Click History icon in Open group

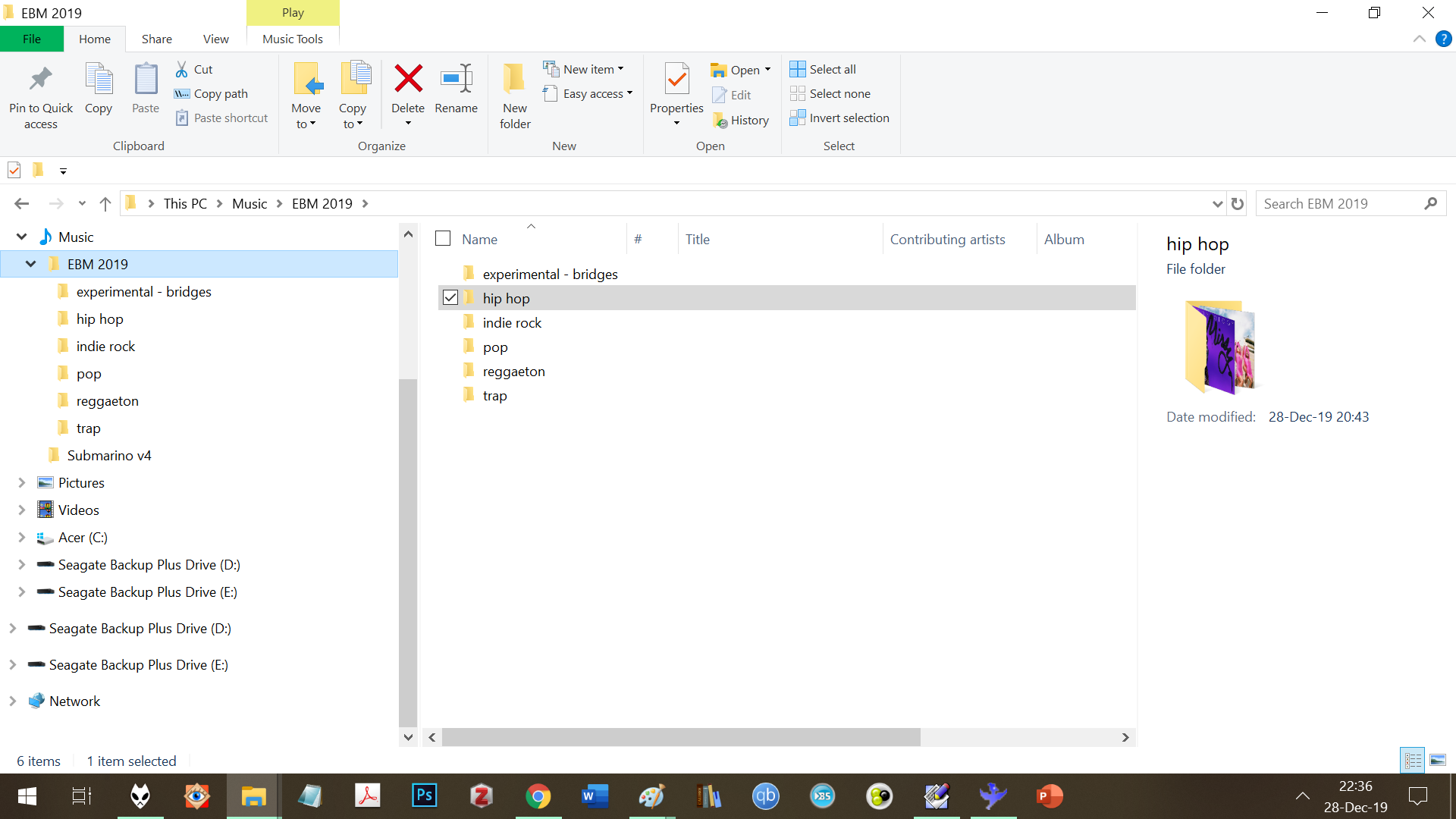coord(720,121)
